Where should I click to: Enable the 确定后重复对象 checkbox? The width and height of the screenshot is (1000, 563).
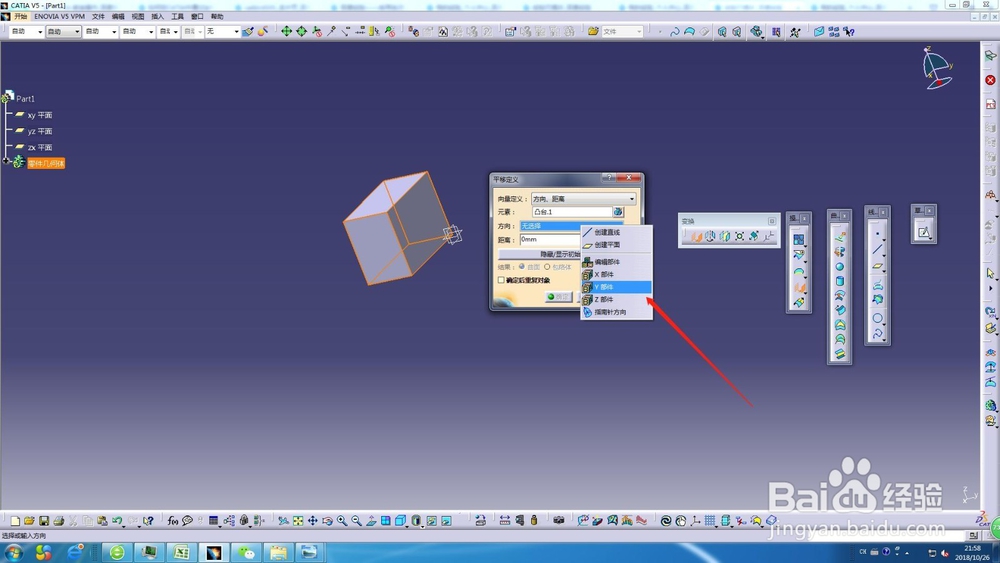click(501, 280)
